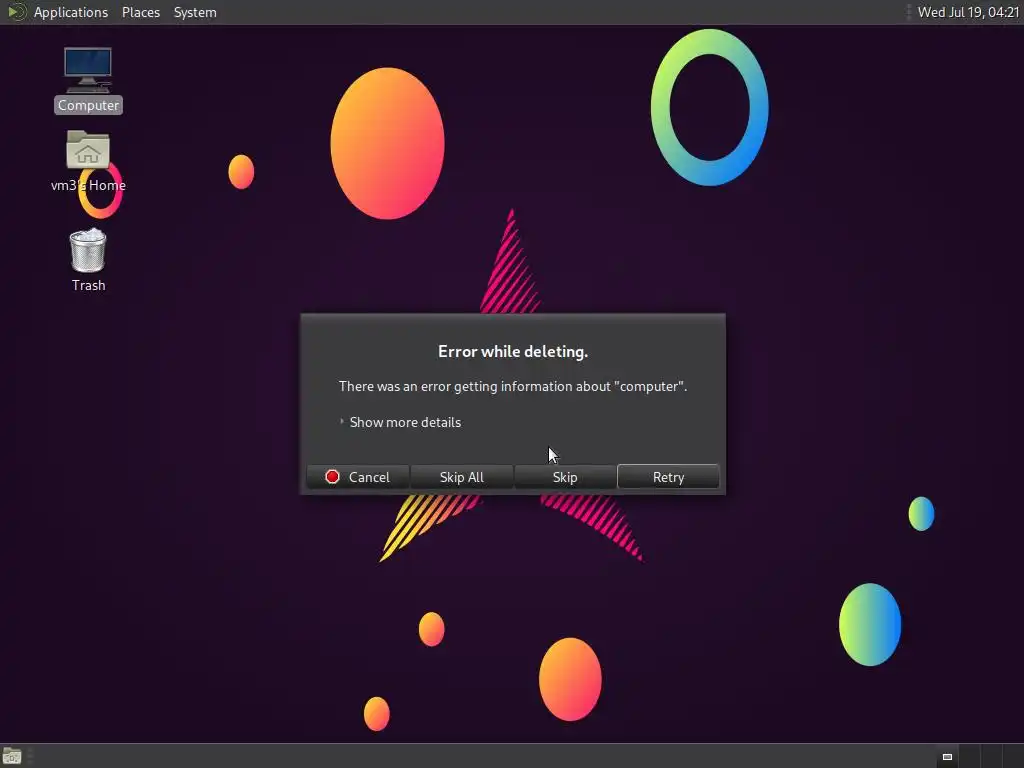The width and height of the screenshot is (1024, 768).
Task: Select the Trash bin desktop icon
Action: [88, 250]
